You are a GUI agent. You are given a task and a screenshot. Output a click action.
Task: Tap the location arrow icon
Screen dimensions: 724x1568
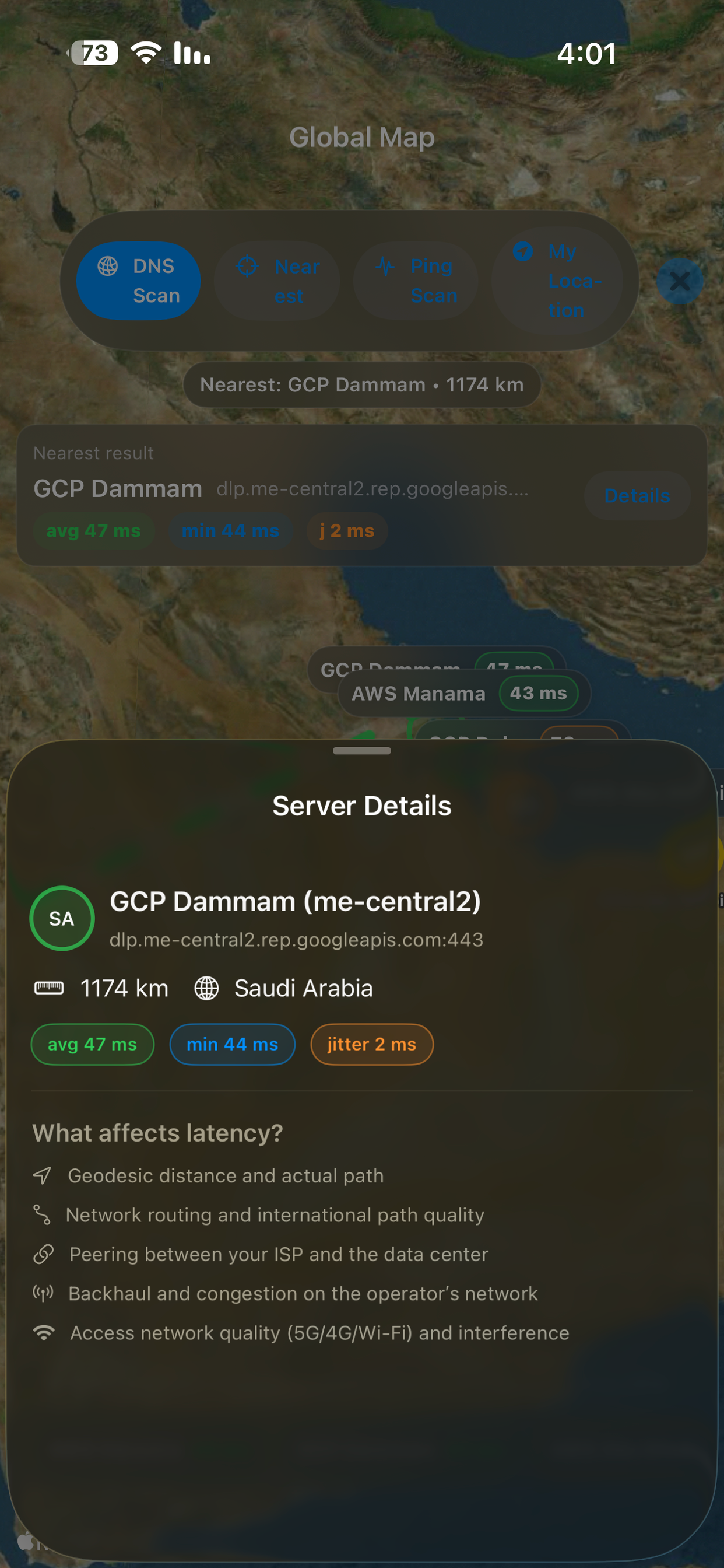pos(523,251)
